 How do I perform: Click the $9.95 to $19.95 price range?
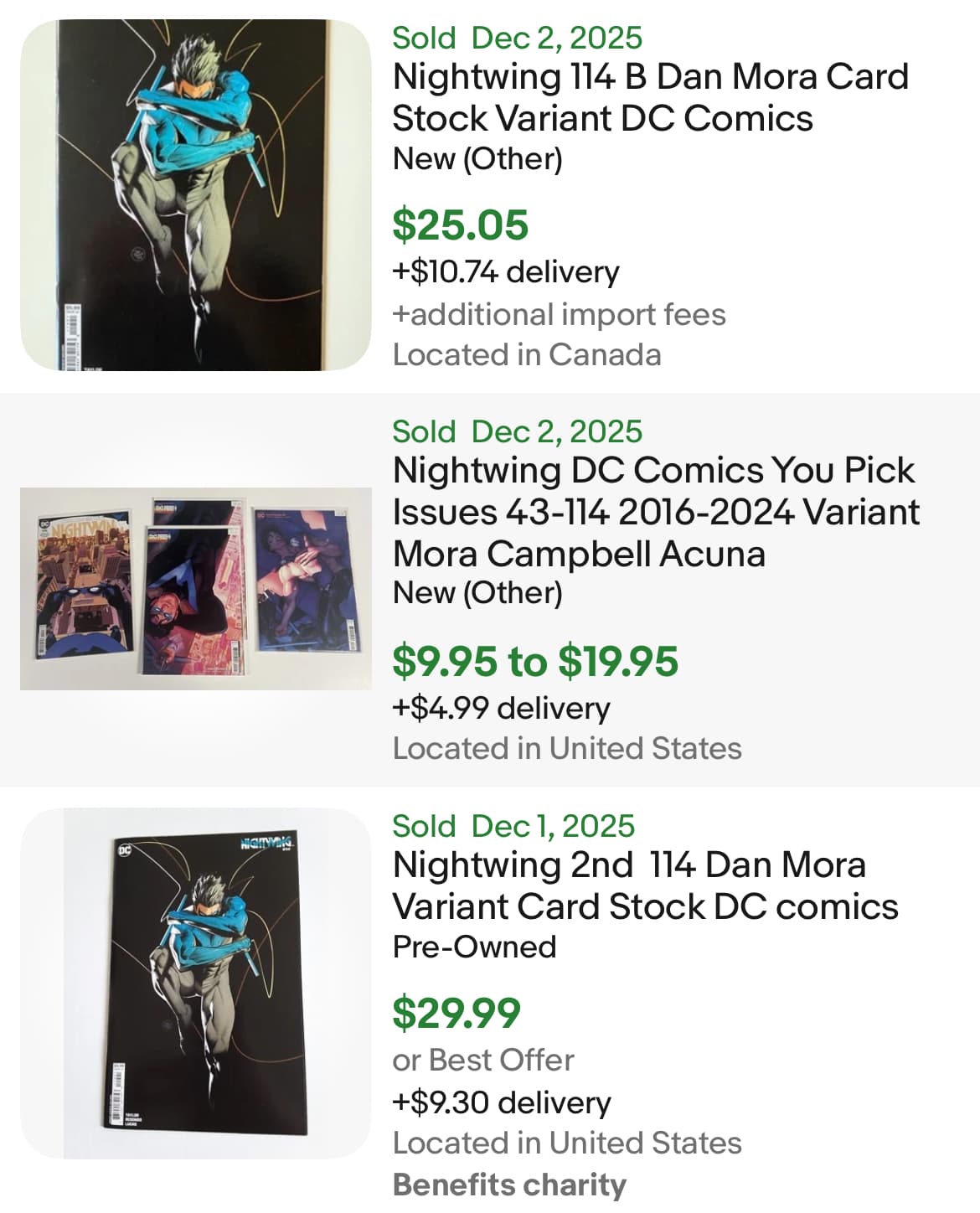(x=535, y=661)
